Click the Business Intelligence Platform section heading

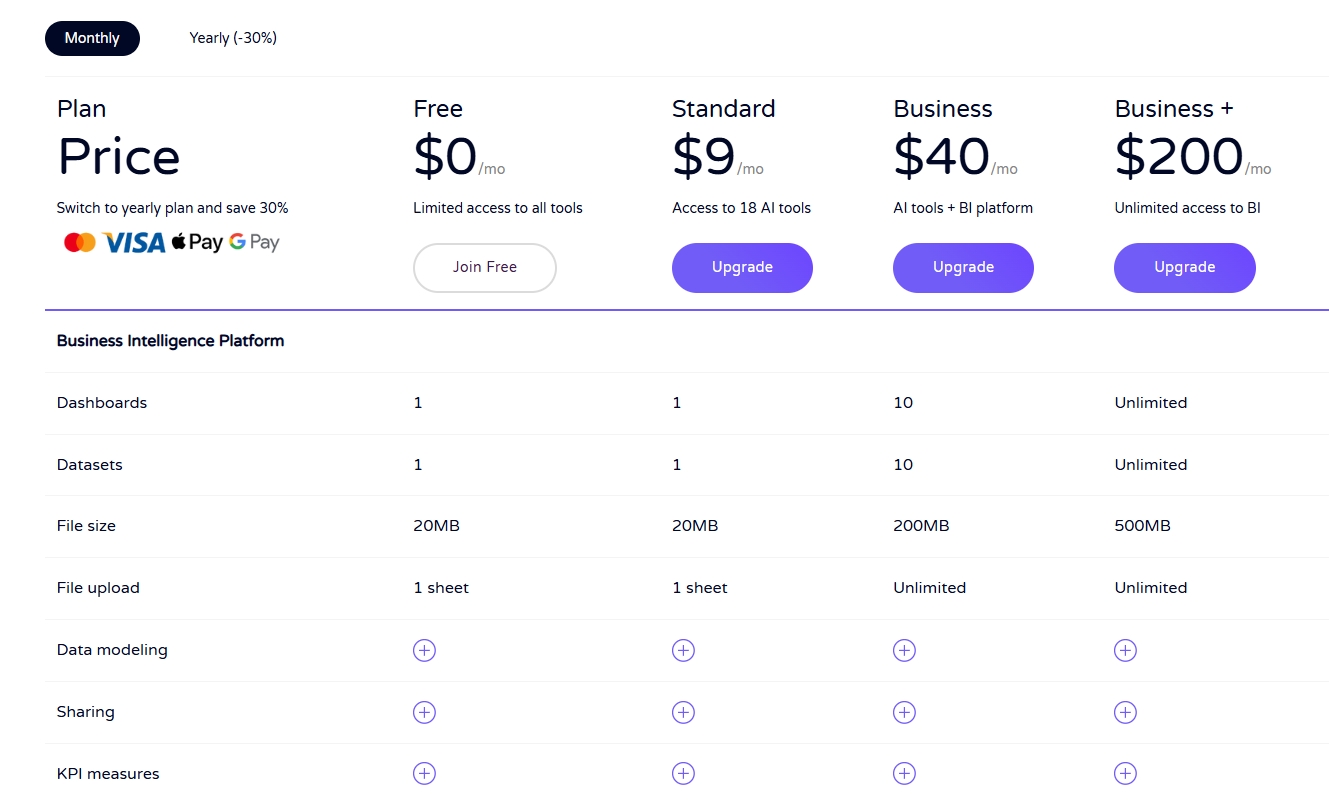[x=170, y=341]
